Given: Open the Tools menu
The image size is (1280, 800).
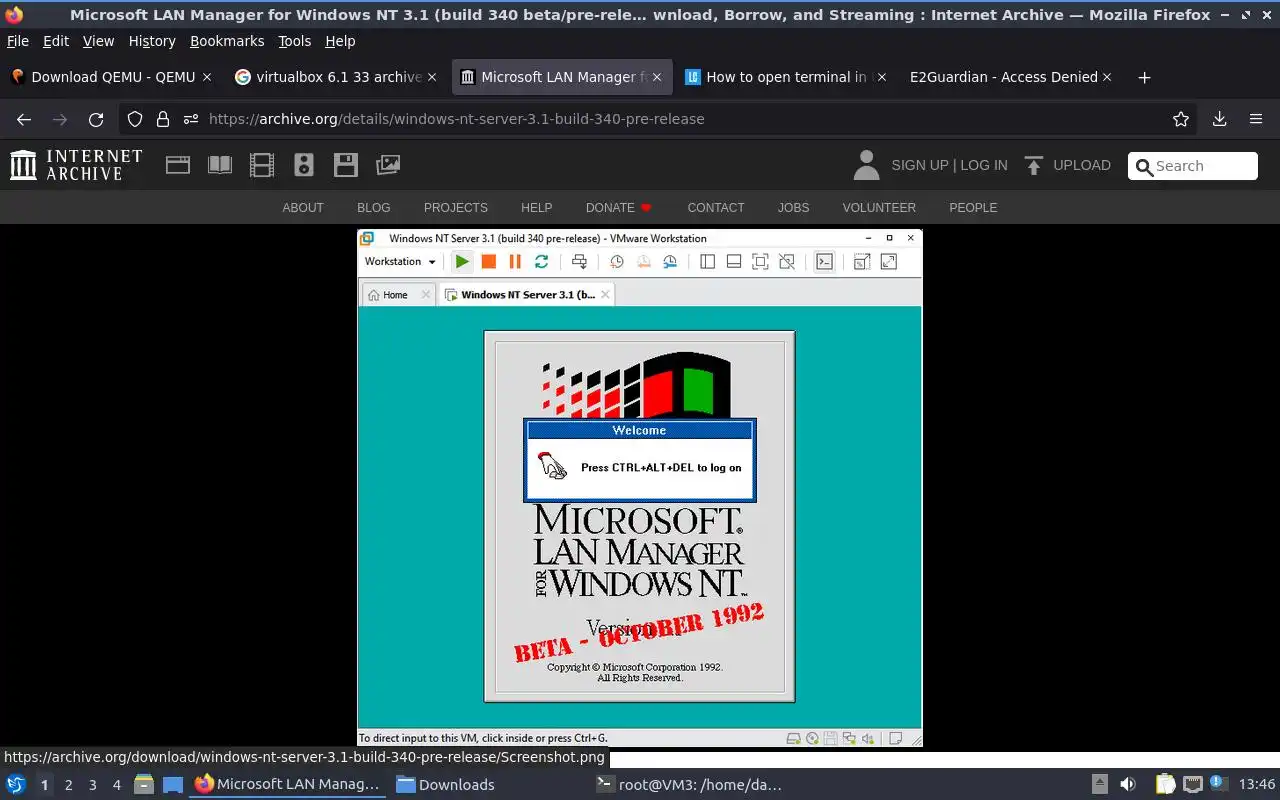Looking at the screenshot, I should pos(295,41).
